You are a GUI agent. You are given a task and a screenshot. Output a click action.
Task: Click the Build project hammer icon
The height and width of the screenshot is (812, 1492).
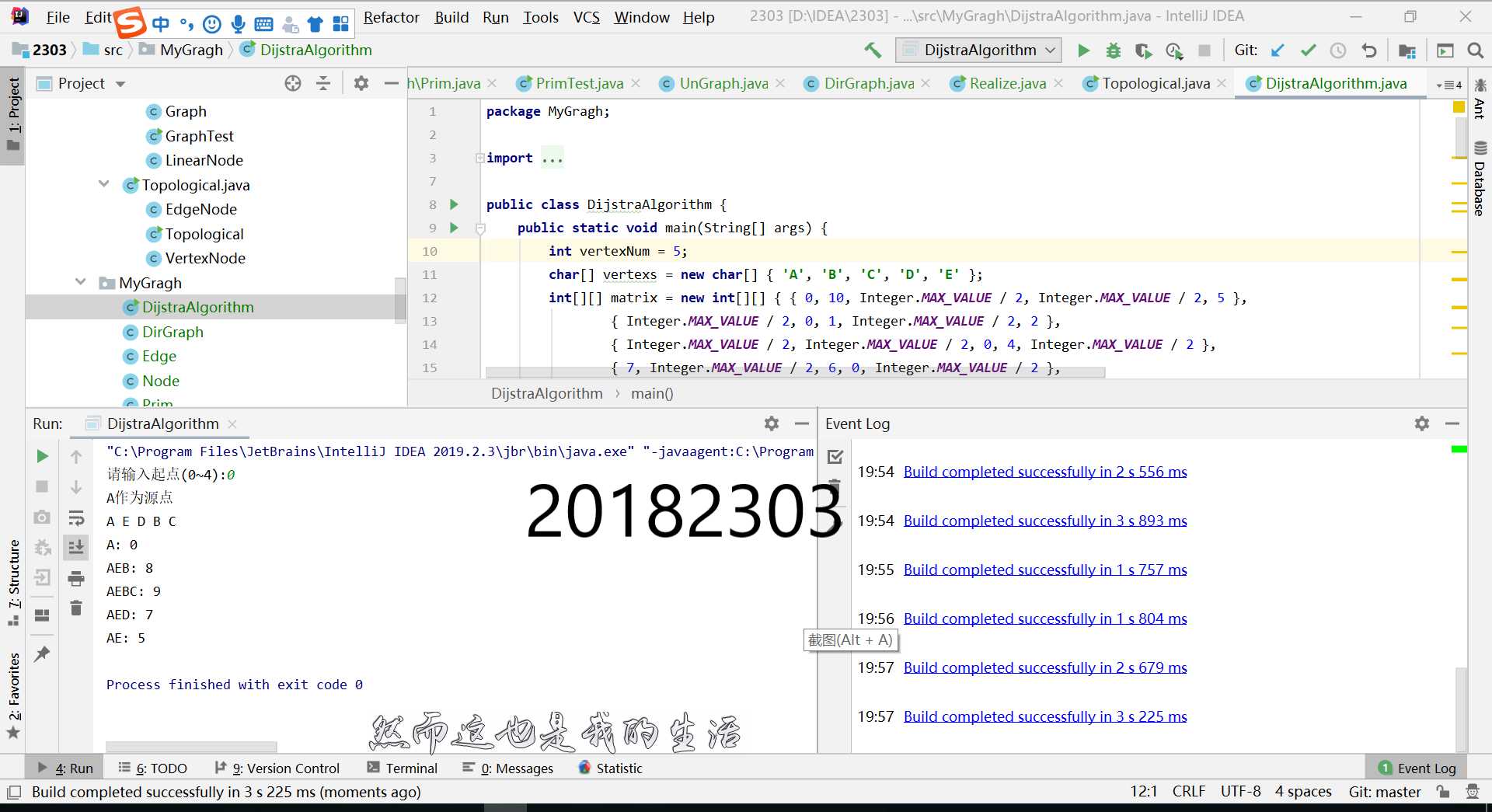tap(873, 51)
